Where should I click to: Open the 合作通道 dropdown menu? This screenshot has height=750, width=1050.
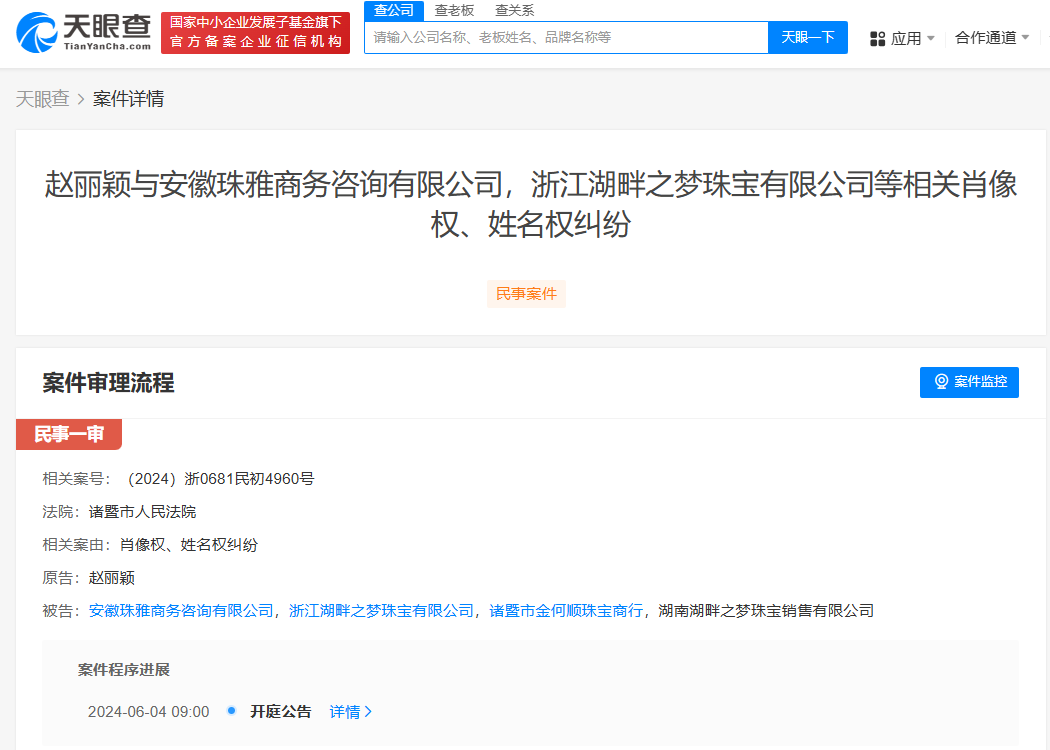point(990,37)
